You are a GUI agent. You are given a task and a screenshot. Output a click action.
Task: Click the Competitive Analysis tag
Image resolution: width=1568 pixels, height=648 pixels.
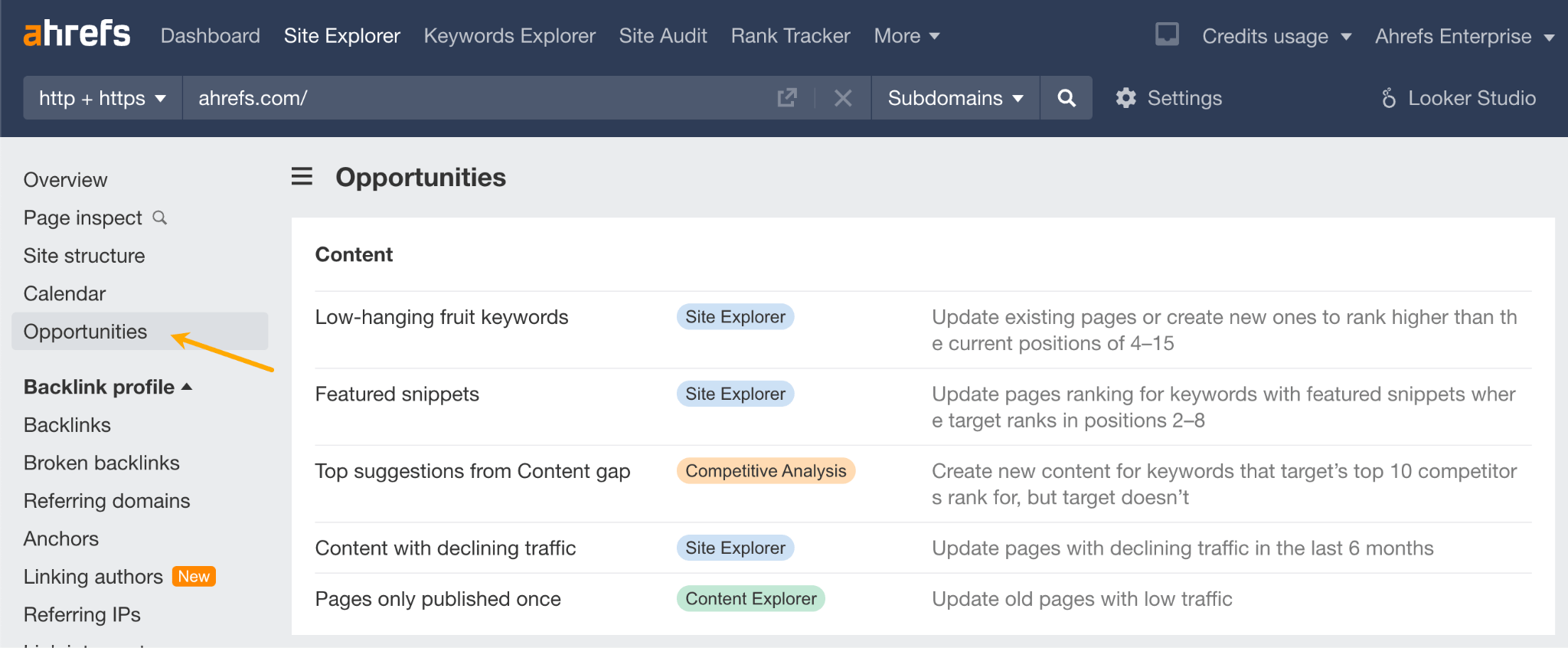[766, 471]
